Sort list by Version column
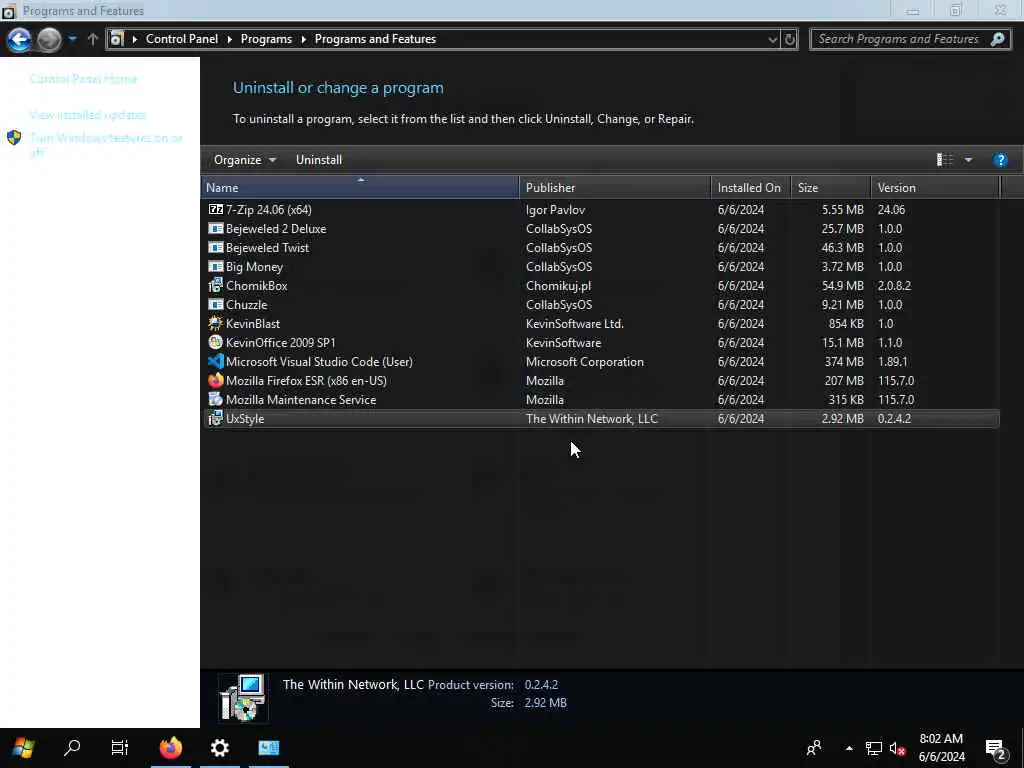This screenshot has width=1024, height=768. coord(935,187)
